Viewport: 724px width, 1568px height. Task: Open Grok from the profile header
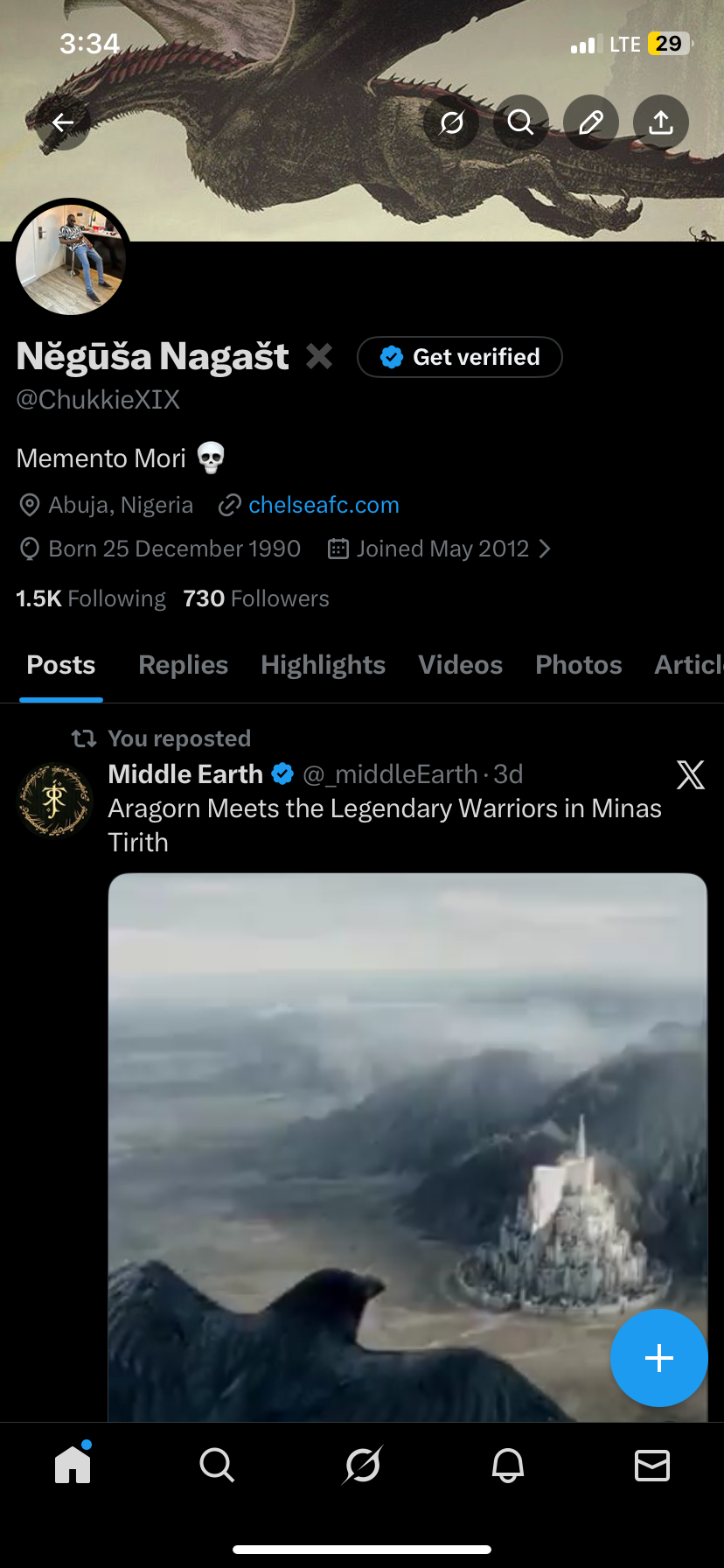[451, 122]
